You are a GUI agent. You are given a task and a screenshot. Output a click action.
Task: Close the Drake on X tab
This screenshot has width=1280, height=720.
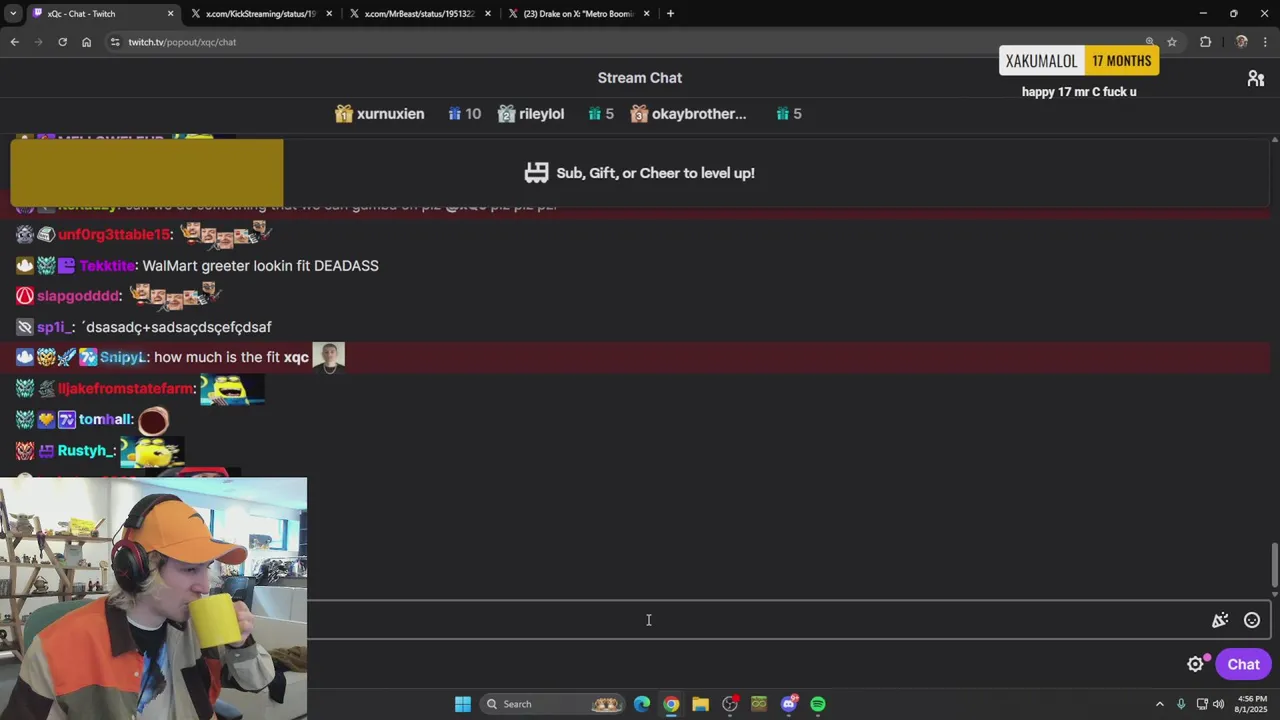[x=647, y=14]
